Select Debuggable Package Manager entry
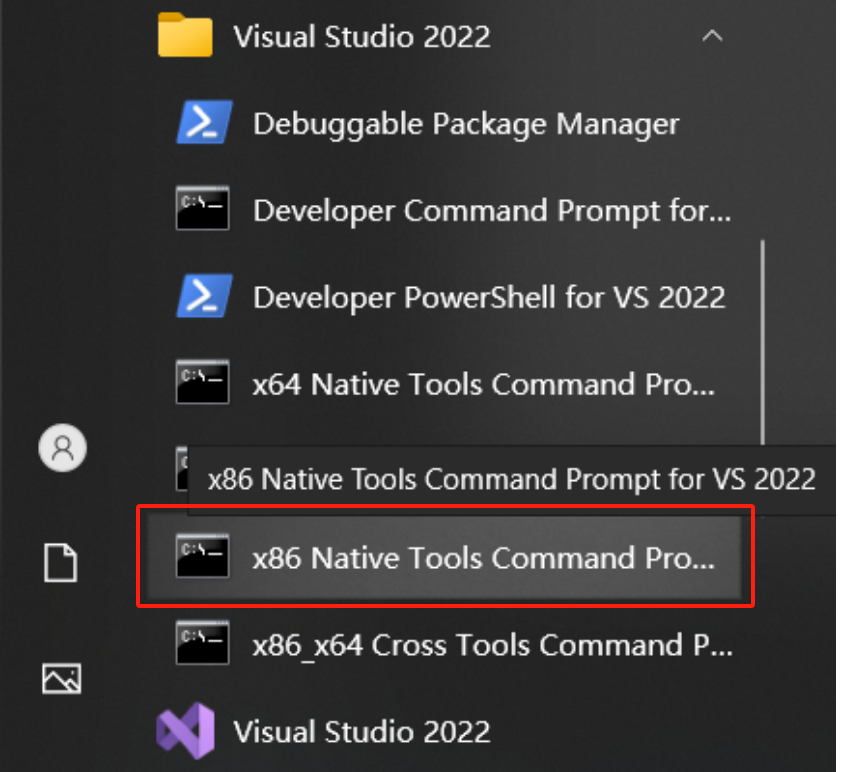The image size is (841, 772). (466, 124)
